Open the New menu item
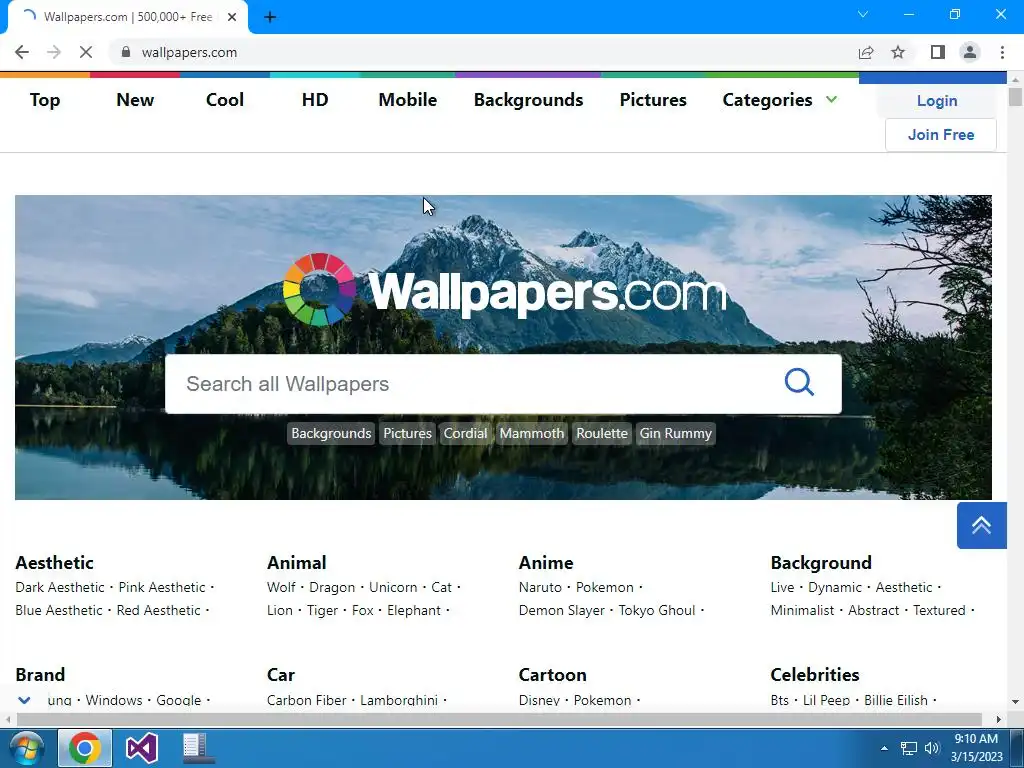 click(x=135, y=100)
